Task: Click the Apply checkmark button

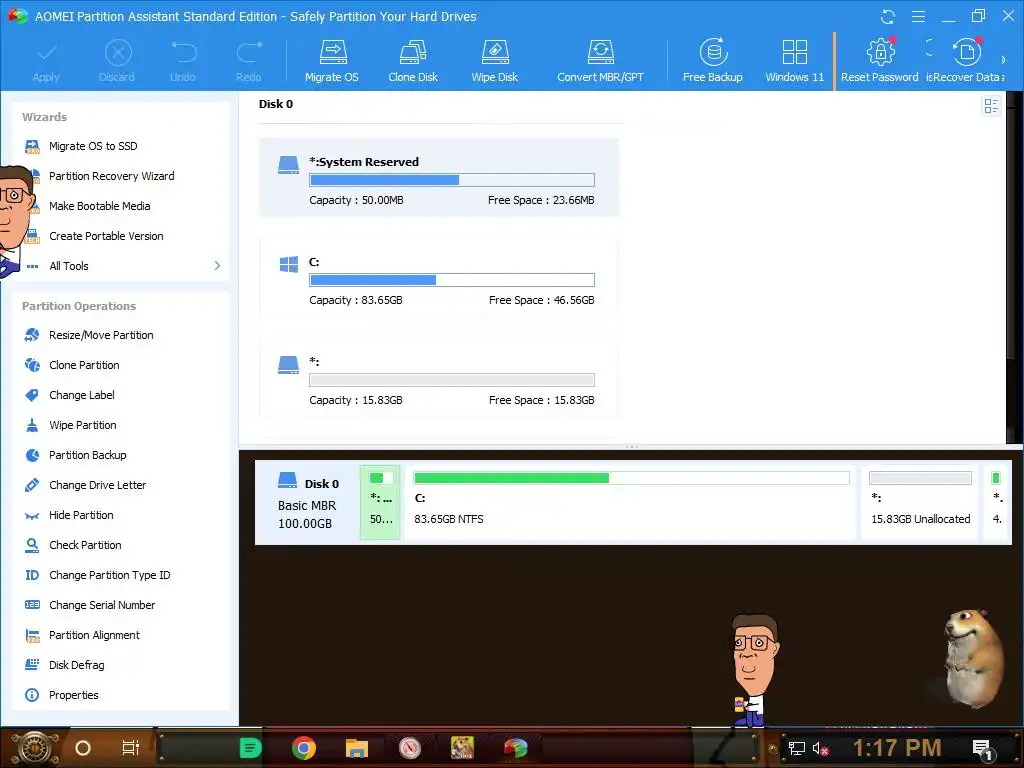Action: (46, 63)
